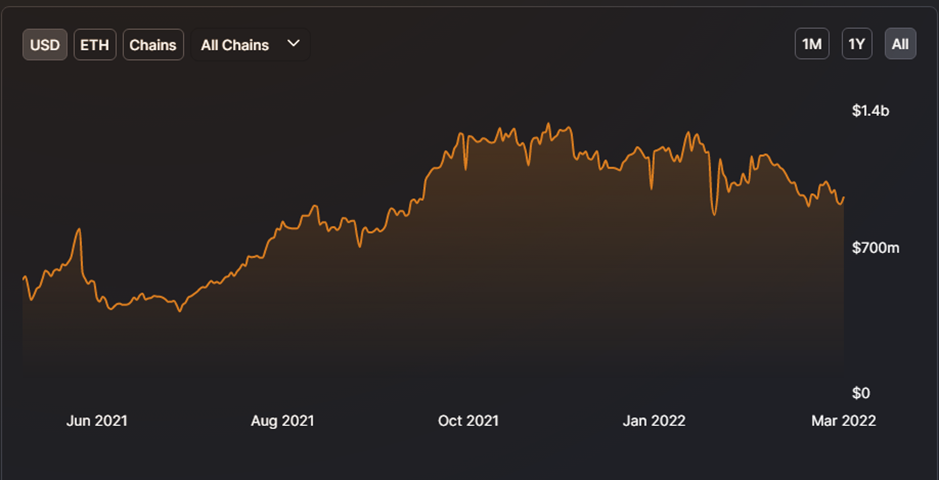Toggle the Chains breakdown view

pos(153,45)
